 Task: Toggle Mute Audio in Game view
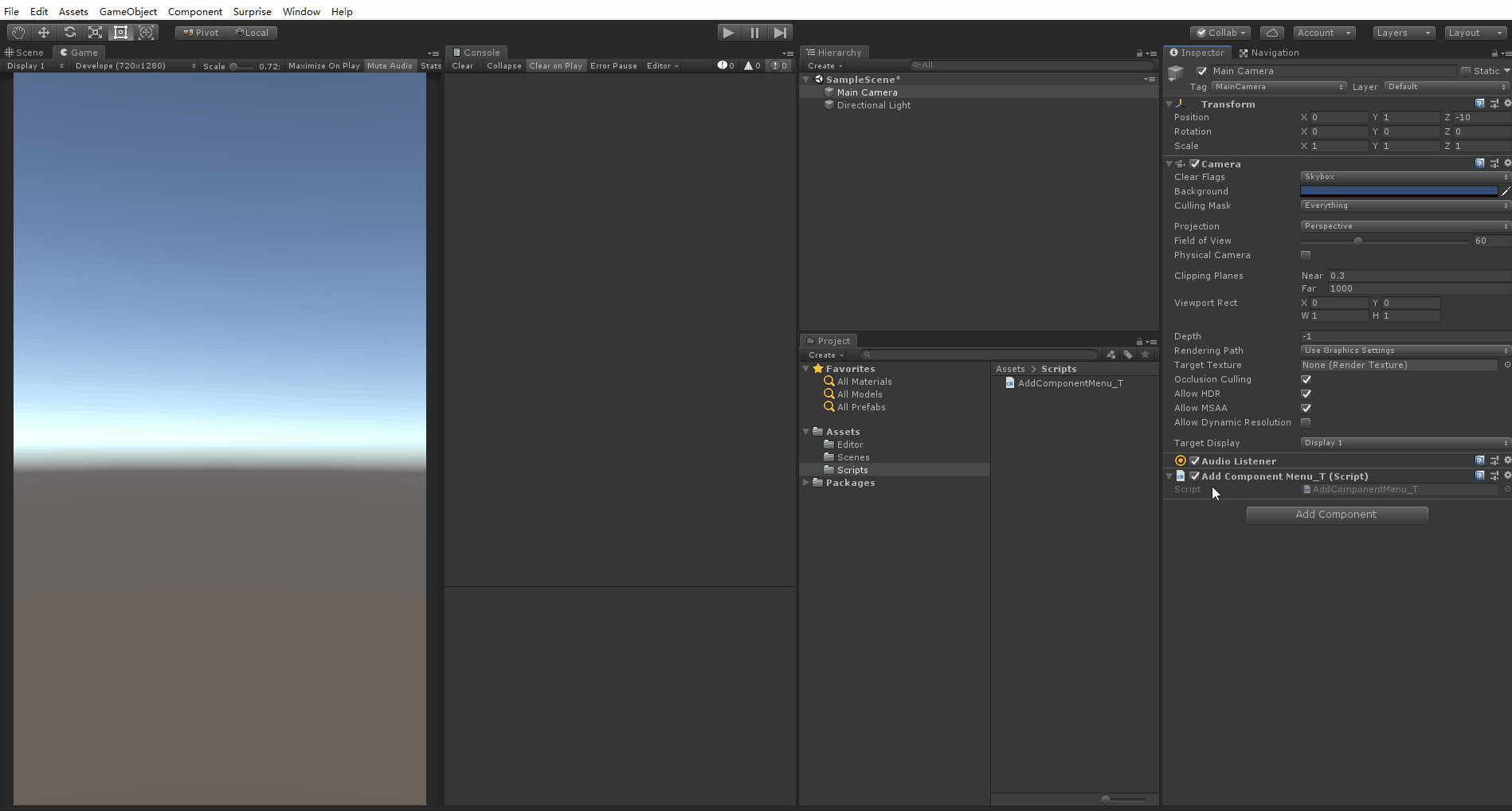390,65
